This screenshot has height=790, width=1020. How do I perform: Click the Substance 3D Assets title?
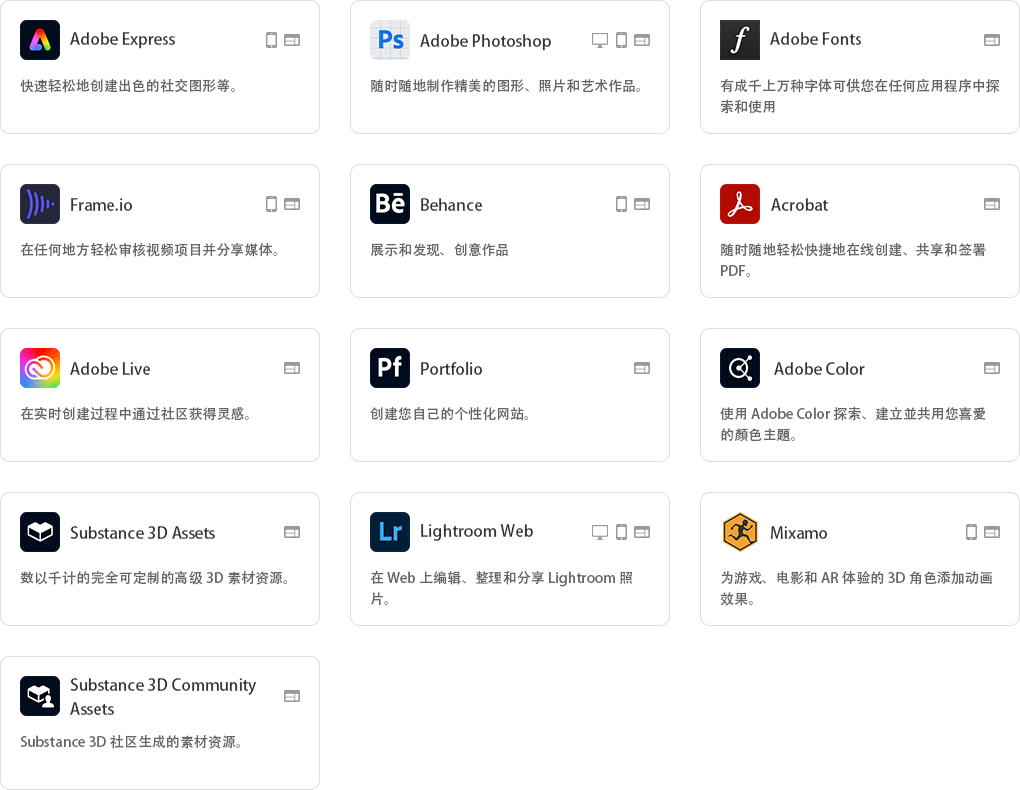pos(142,533)
